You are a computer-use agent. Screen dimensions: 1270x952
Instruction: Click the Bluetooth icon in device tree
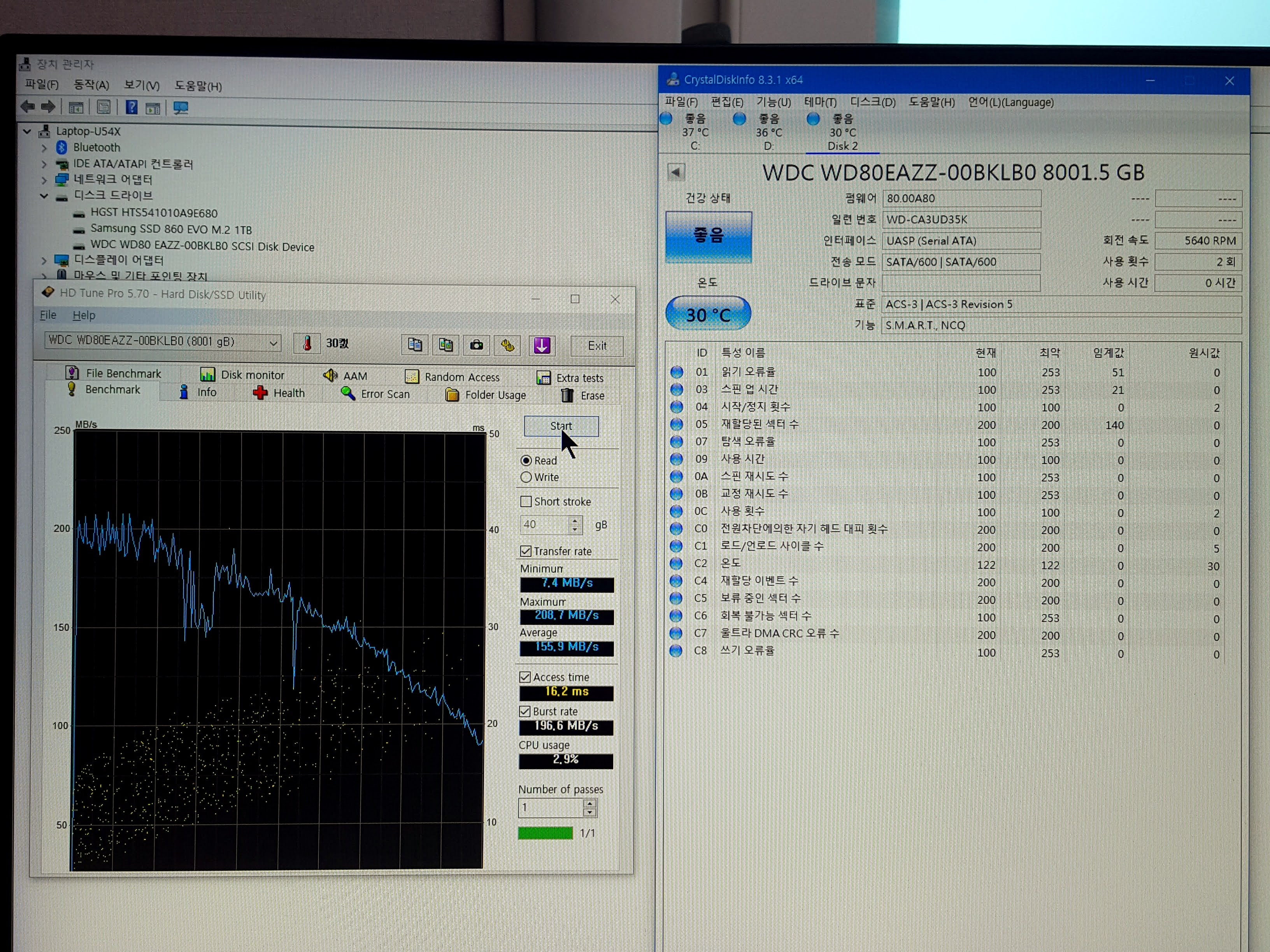(x=61, y=147)
